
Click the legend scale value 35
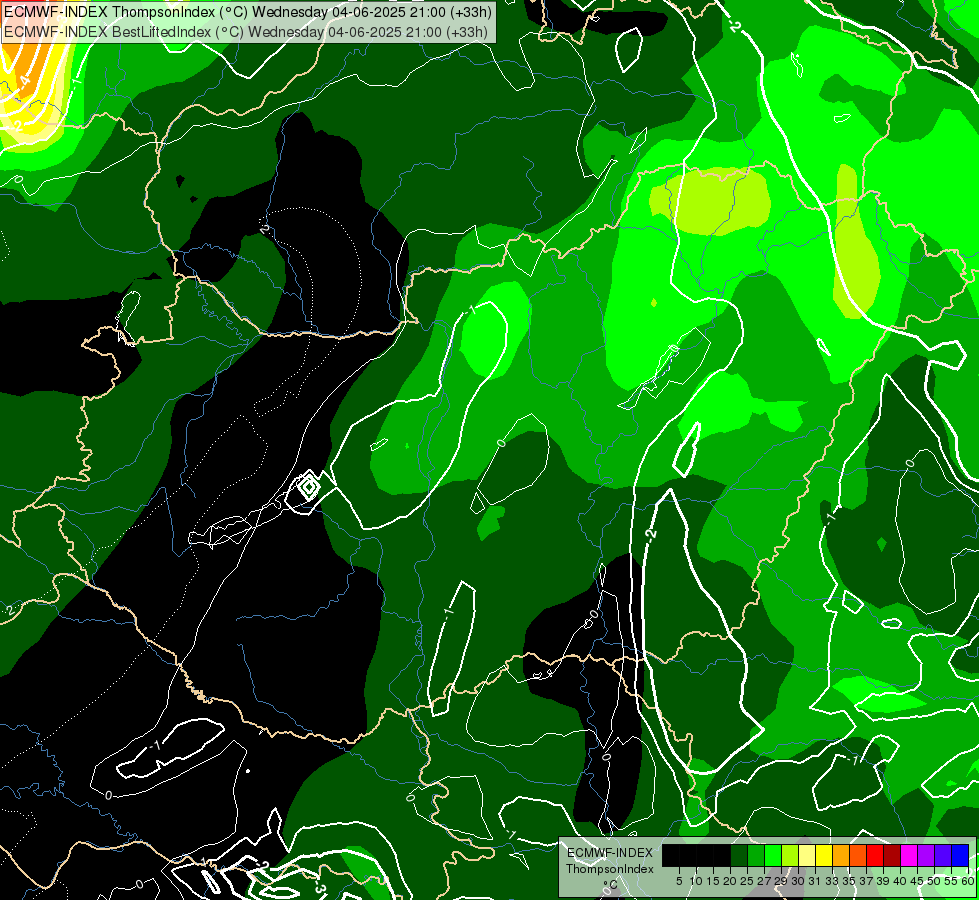(849, 881)
